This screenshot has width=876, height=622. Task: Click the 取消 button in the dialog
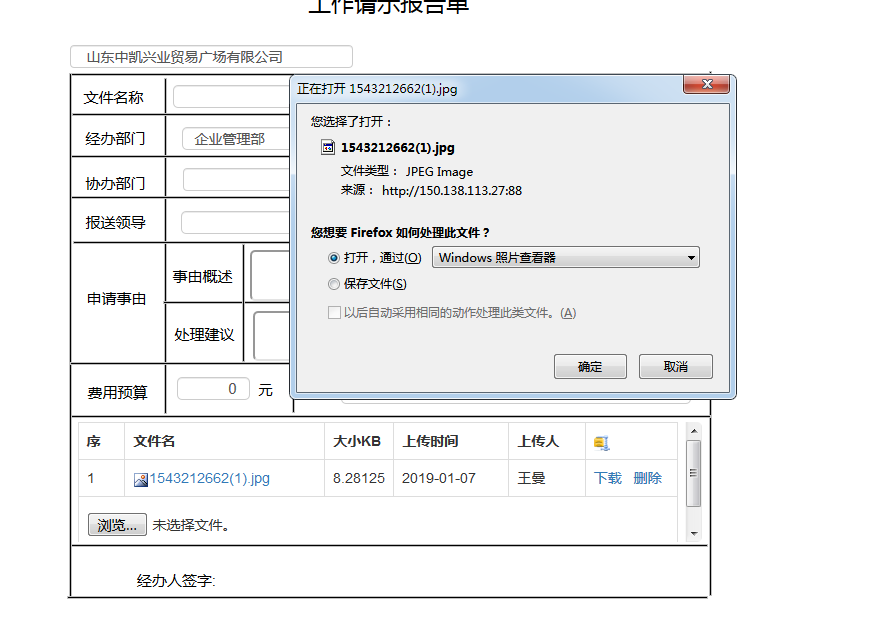676,366
